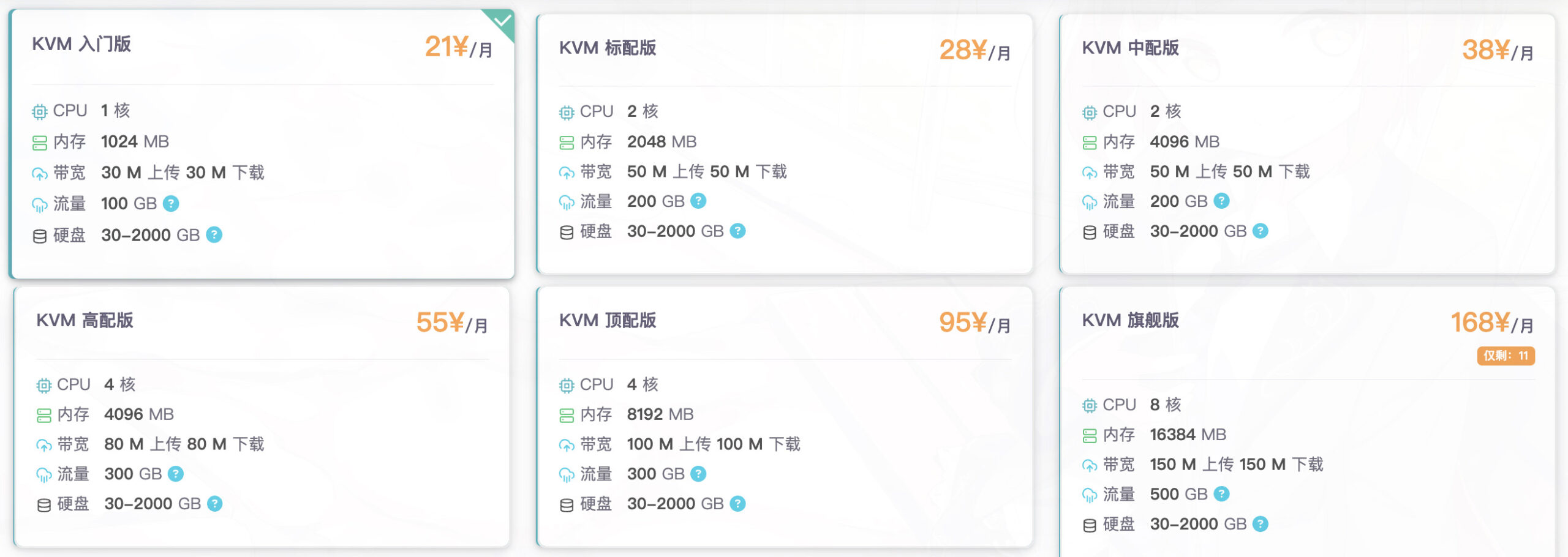
Task: Click the green checkmark on KVM 入门版
Action: click(502, 21)
